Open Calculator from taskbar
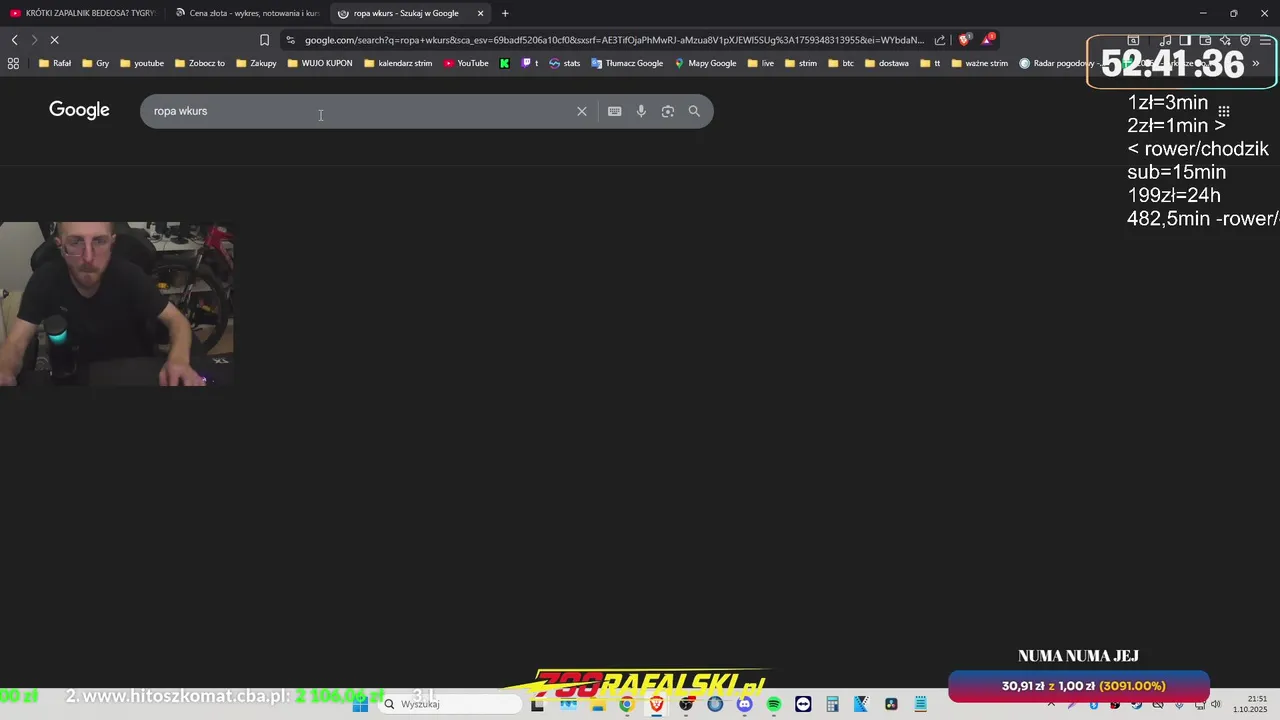 [x=832, y=704]
